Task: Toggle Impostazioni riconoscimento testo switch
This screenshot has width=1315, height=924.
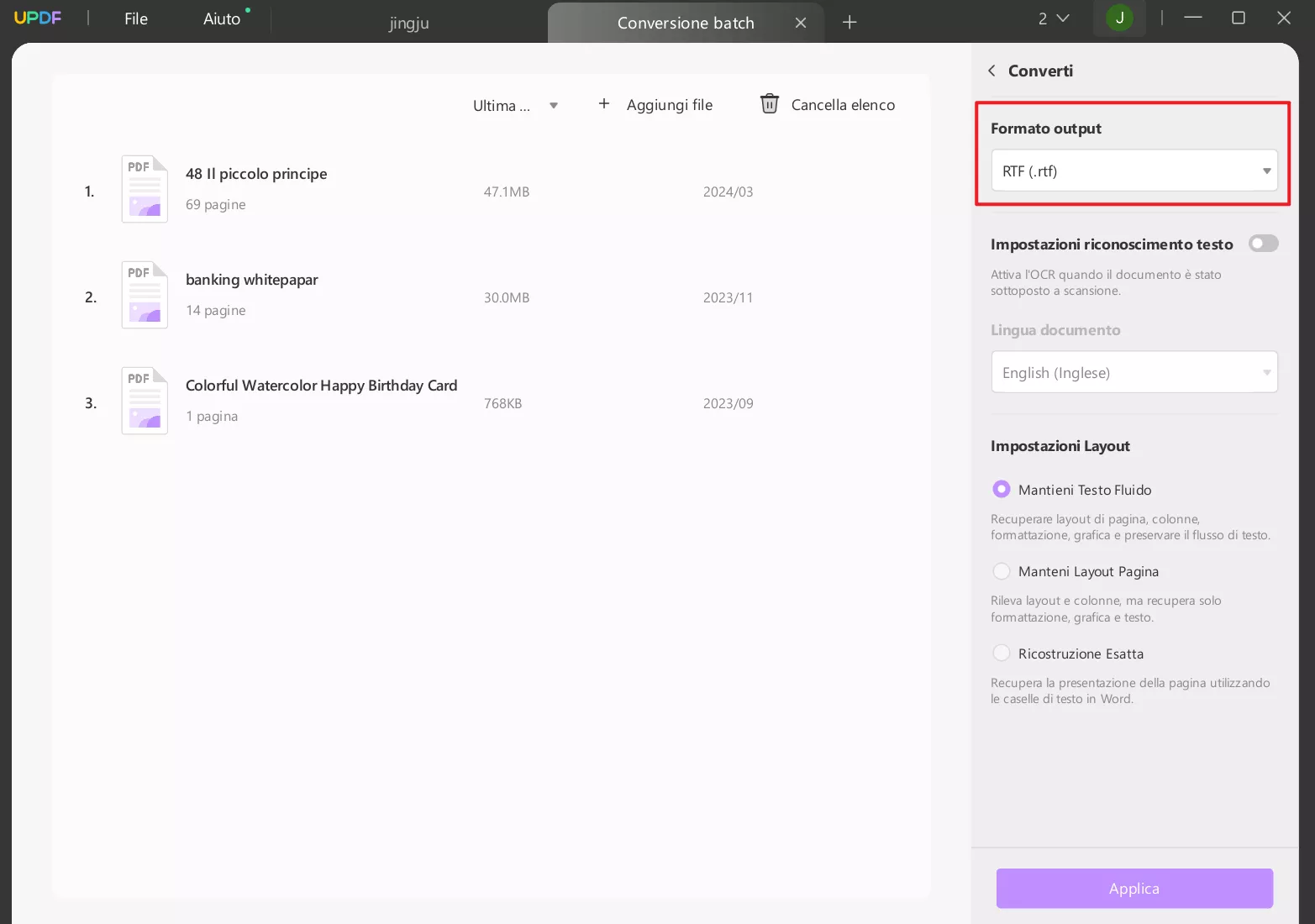Action: [x=1263, y=244]
